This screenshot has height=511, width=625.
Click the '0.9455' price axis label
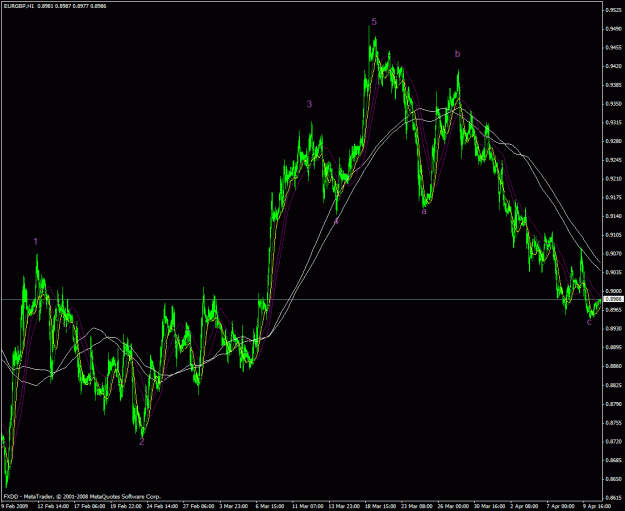click(x=614, y=48)
